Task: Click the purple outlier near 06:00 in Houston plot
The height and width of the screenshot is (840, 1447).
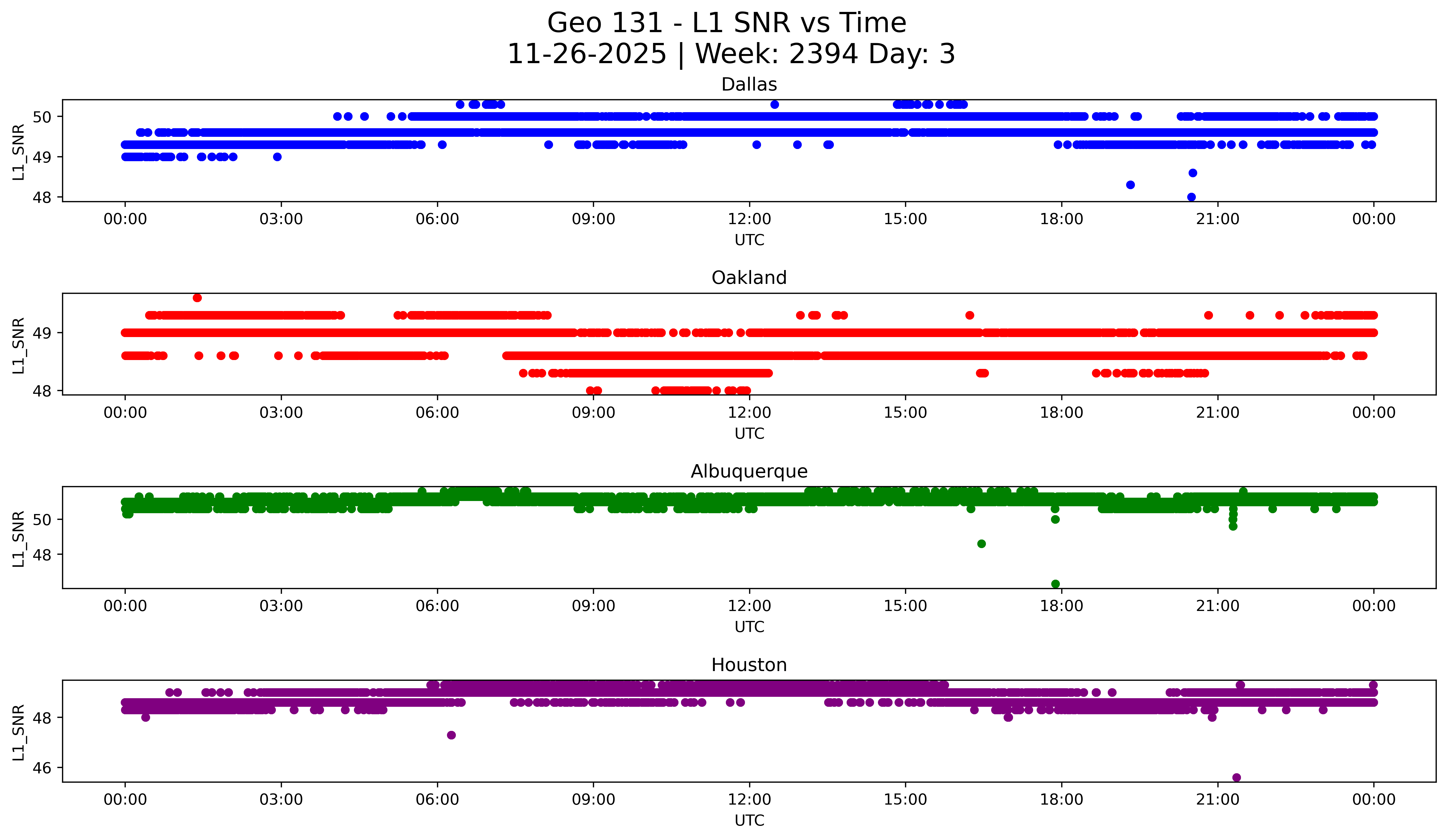Action: tap(451, 735)
